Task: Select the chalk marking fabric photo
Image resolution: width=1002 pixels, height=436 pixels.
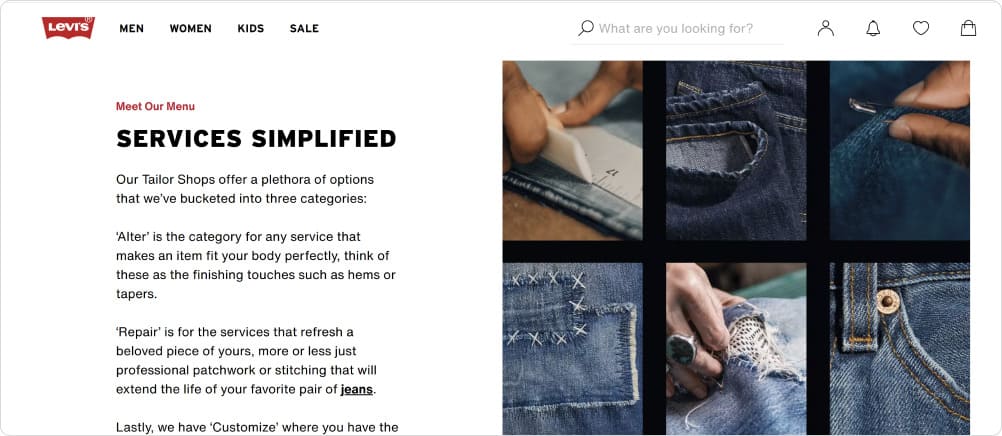Action: 572,150
